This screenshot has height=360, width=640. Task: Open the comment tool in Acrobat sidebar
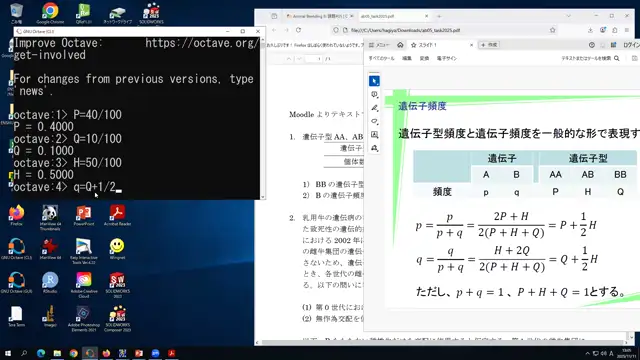point(374,95)
